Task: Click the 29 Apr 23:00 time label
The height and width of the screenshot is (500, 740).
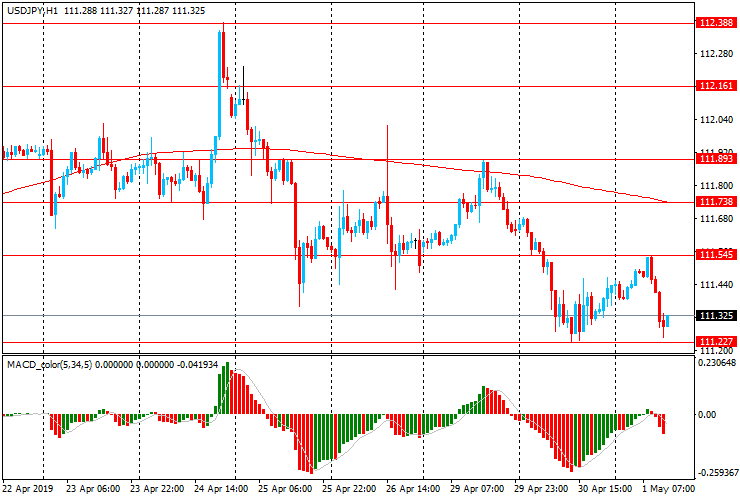Action: [541, 488]
